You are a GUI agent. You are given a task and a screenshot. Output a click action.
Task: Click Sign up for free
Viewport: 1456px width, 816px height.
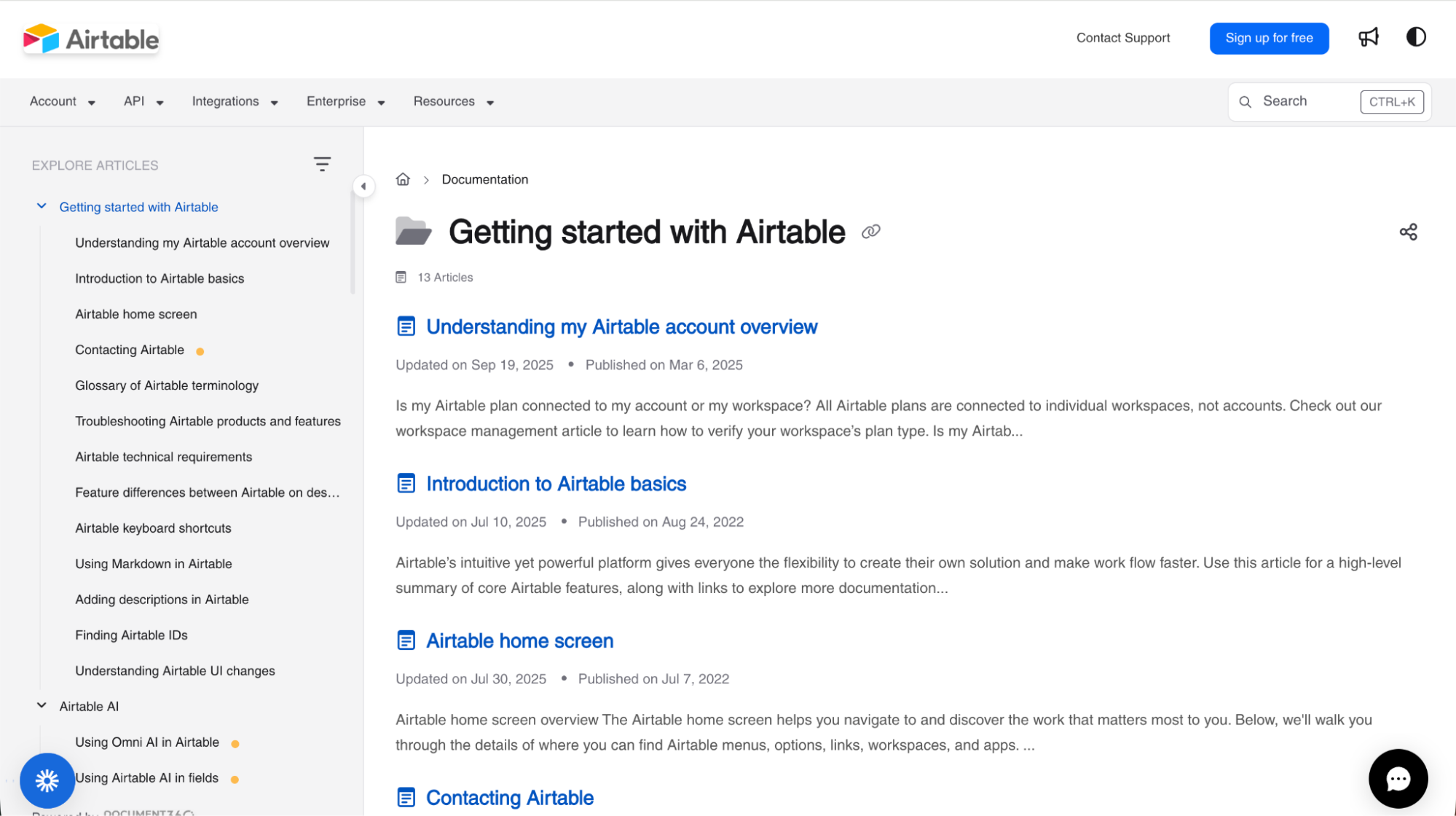pos(1269,38)
